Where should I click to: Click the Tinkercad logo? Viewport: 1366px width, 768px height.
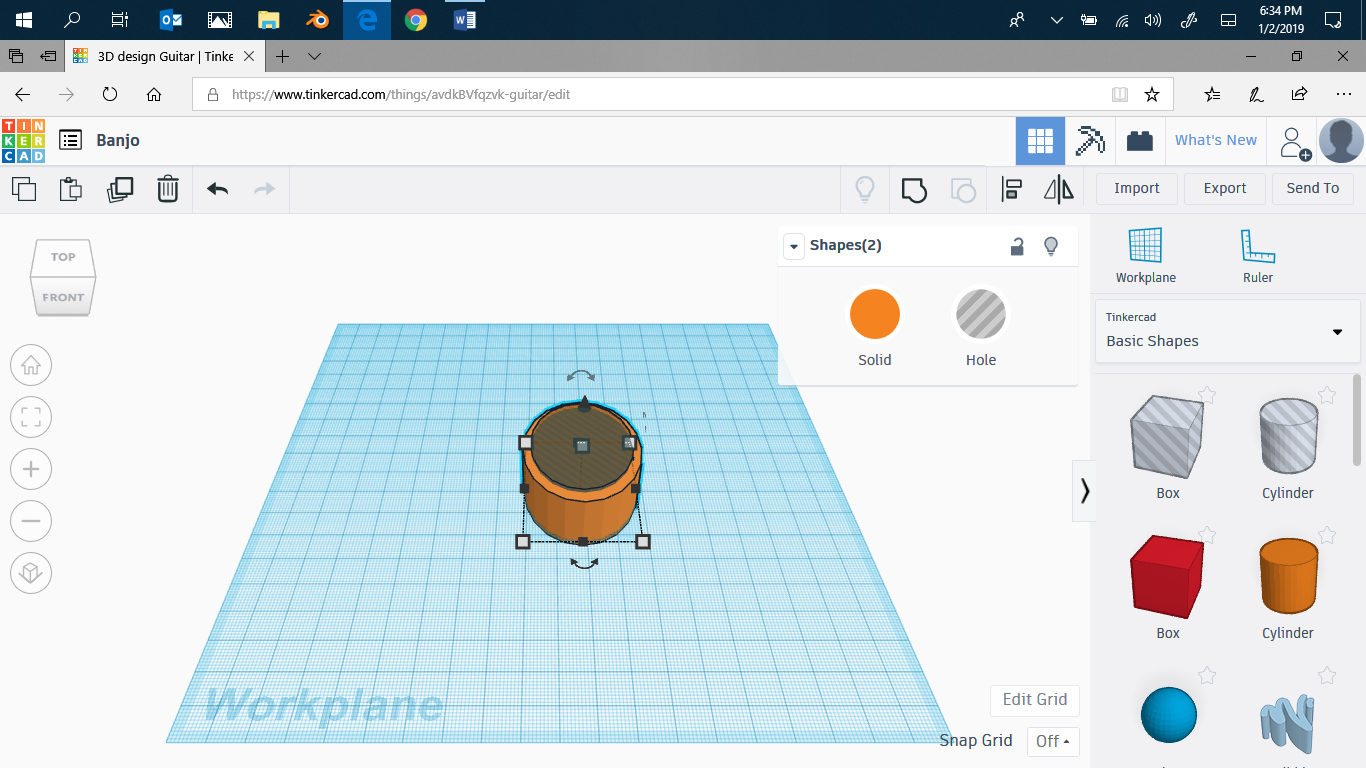coord(23,140)
